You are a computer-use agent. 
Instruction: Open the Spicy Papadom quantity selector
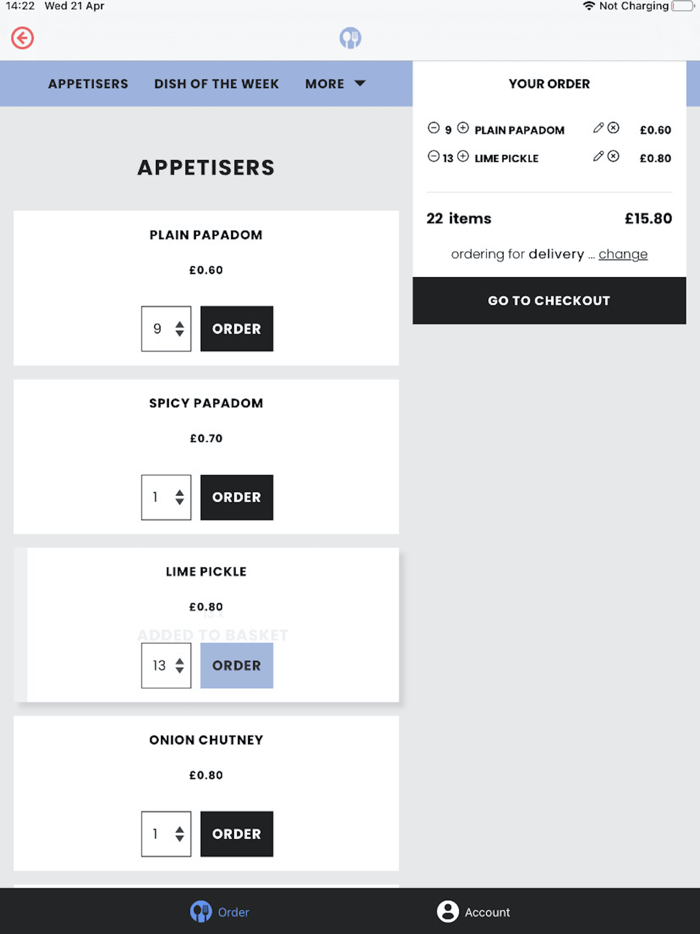click(x=166, y=497)
